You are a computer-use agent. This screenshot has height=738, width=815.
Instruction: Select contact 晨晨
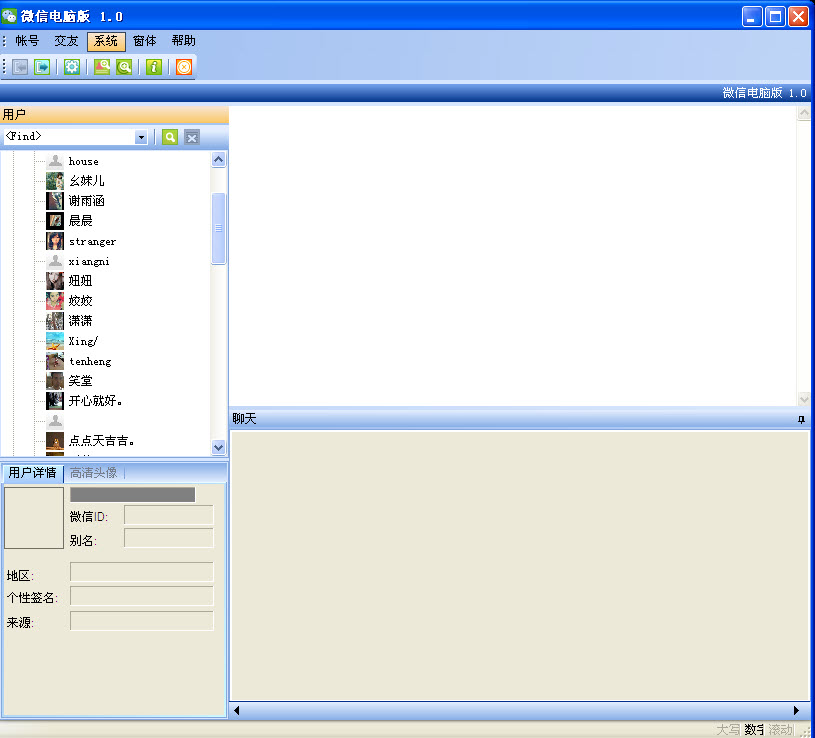click(81, 221)
